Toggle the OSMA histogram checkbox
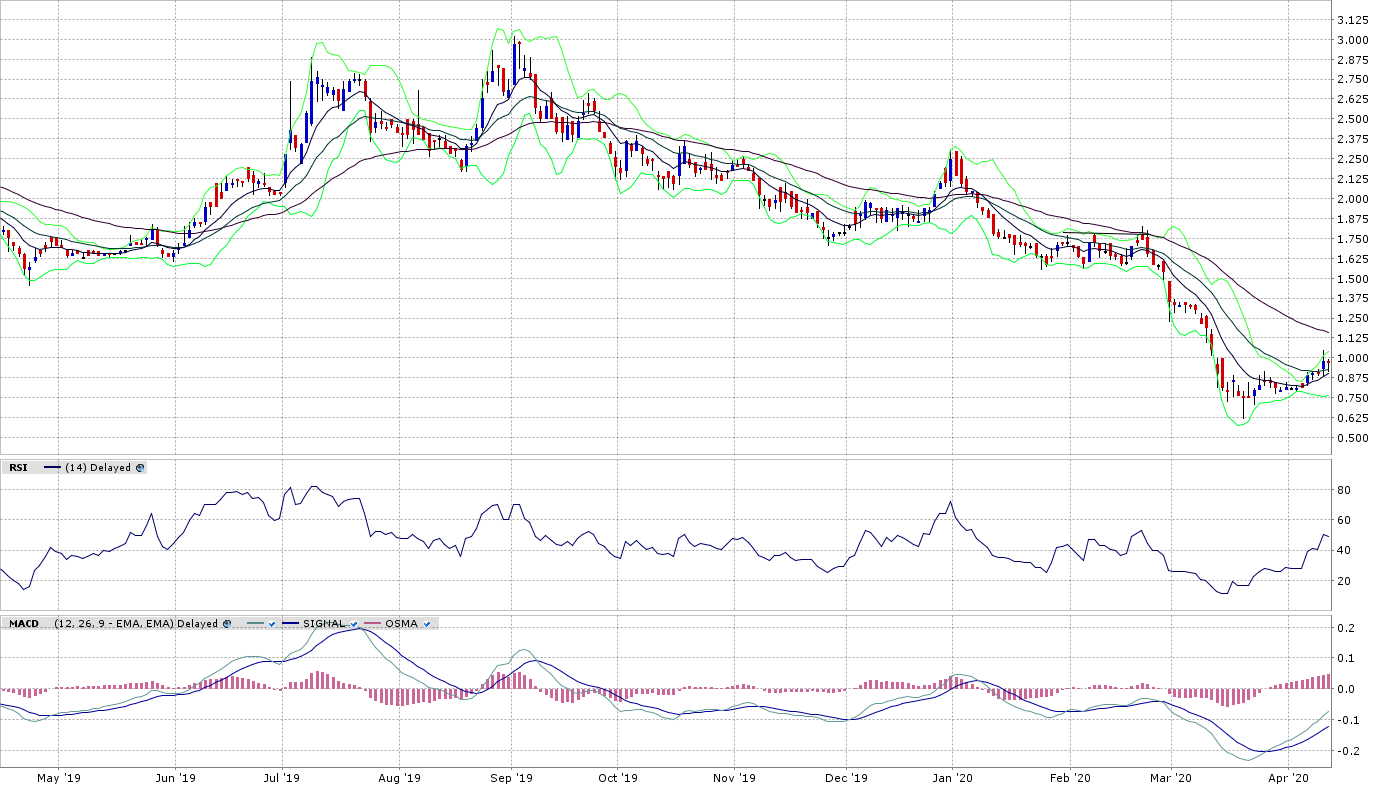Viewport: 1377px width, 792px height. [427, 623]
